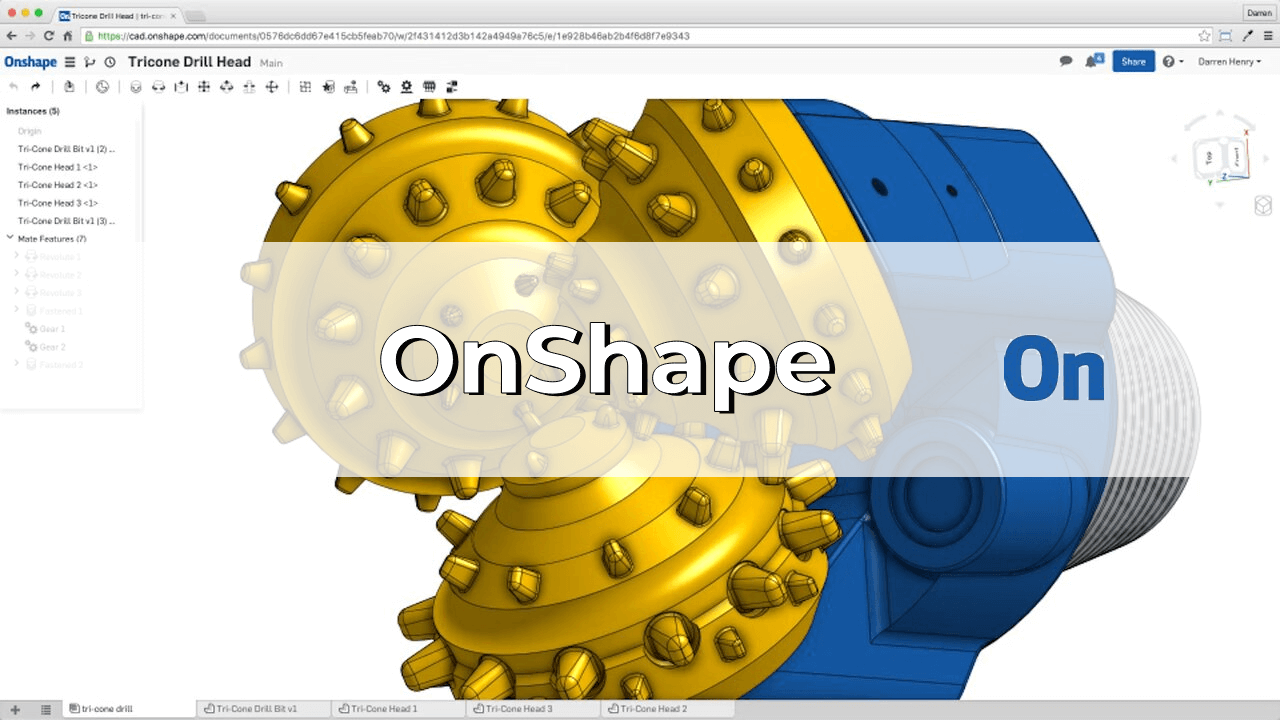Select Tri-Cone Head 1 <1> instance
Screen dimensions: 1280x720
tap(58, 167)
